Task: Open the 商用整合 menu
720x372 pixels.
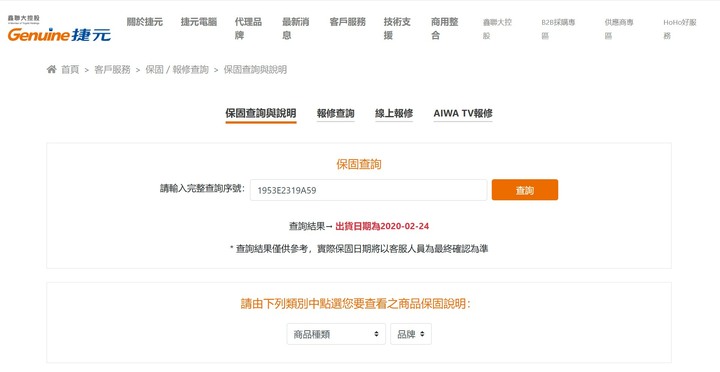Action: point(444,28)
